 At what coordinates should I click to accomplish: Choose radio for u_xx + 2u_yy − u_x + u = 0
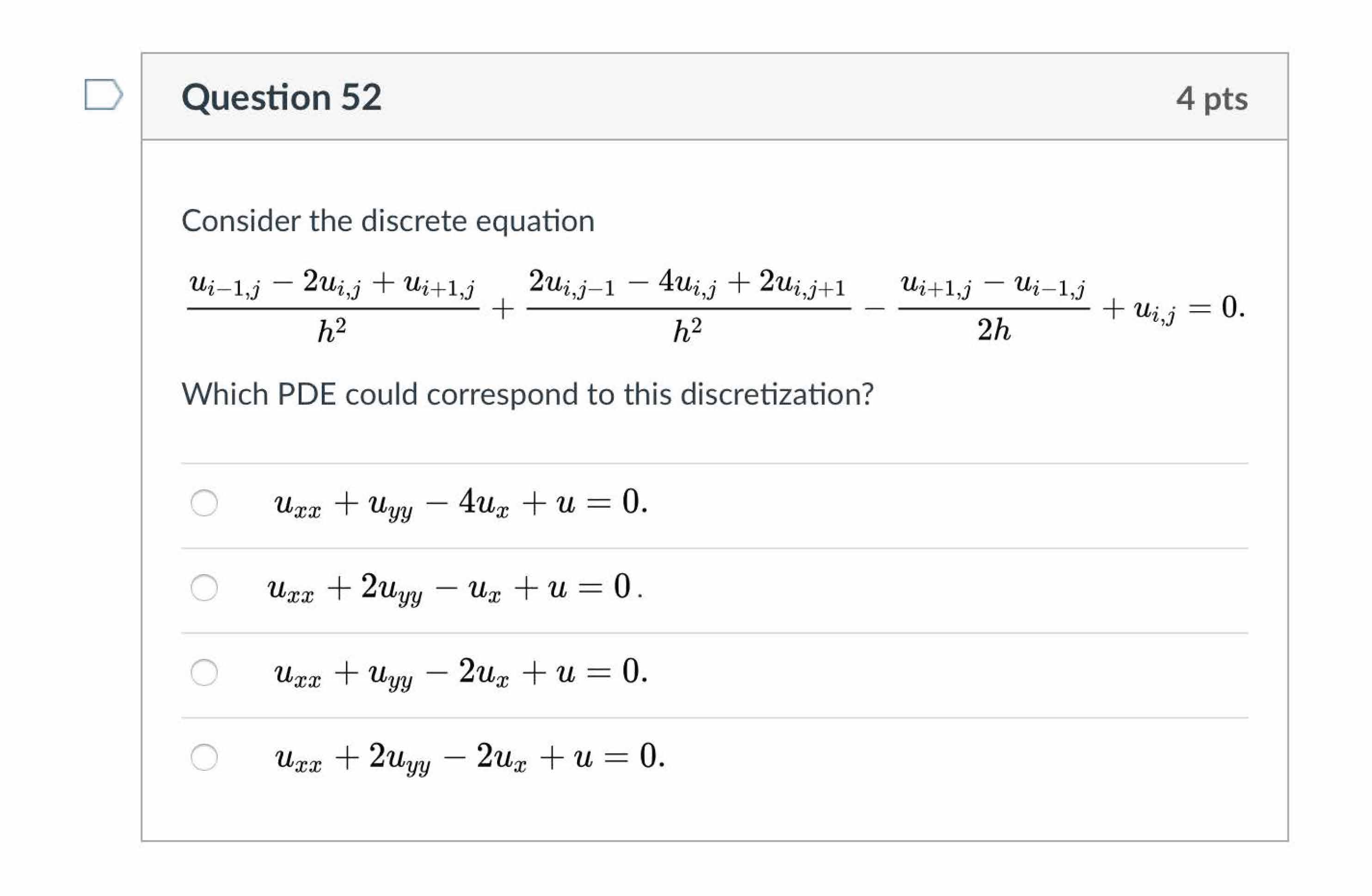[x=204, y=588]
